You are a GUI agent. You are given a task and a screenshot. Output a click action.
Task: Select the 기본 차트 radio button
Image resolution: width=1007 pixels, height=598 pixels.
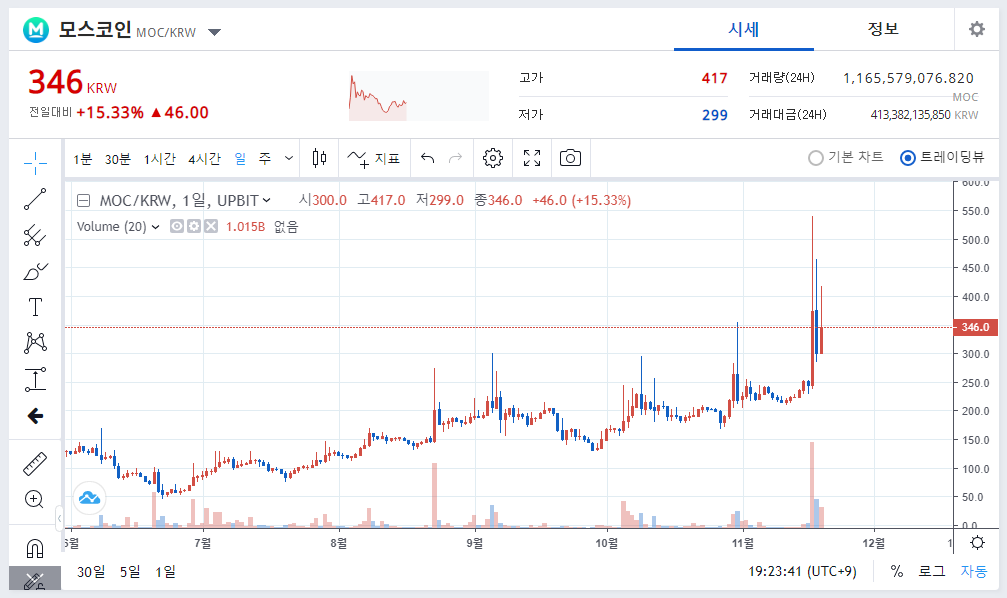816,157
